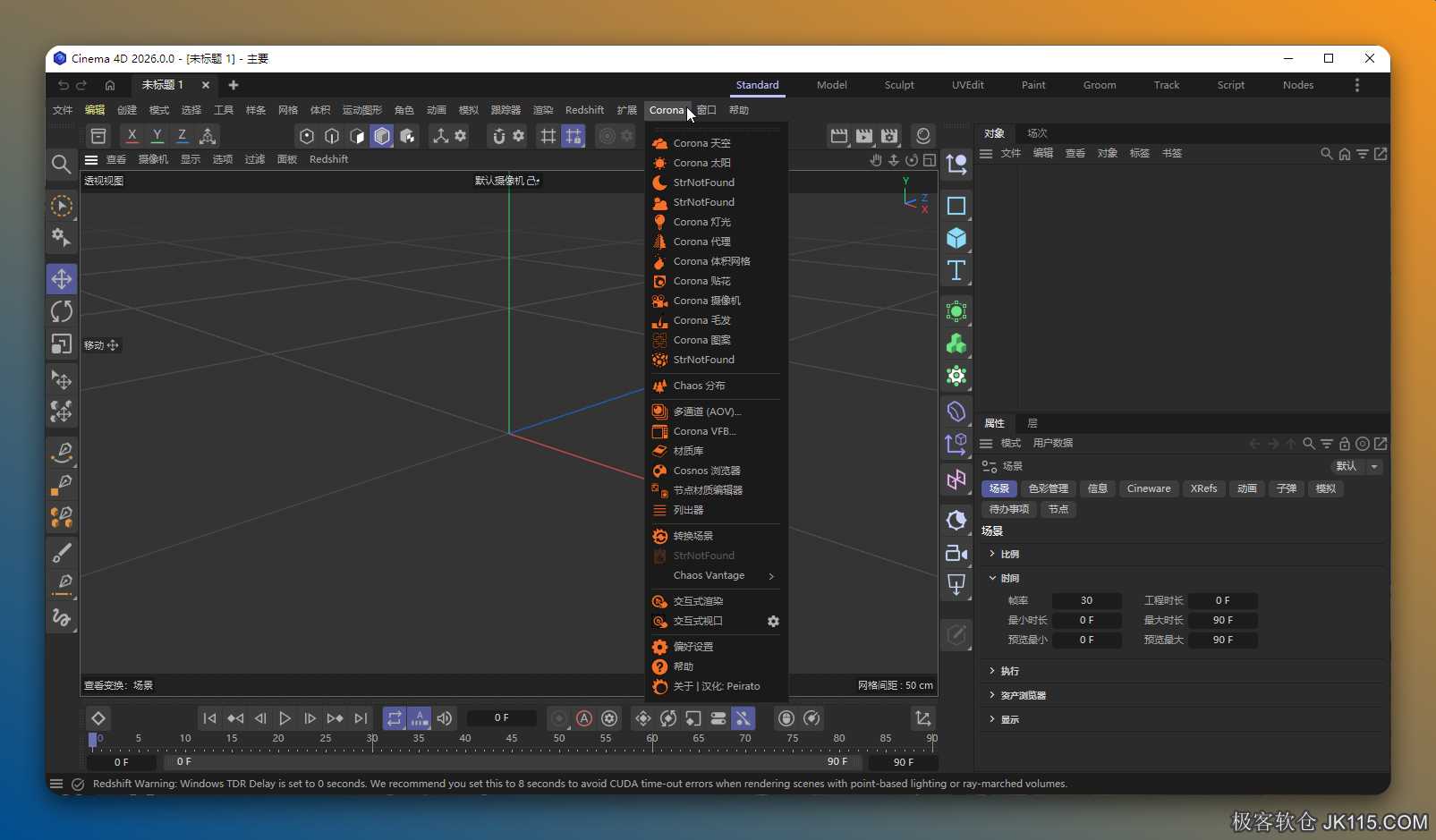Open the 层 layers tab

click(1032, 423)
